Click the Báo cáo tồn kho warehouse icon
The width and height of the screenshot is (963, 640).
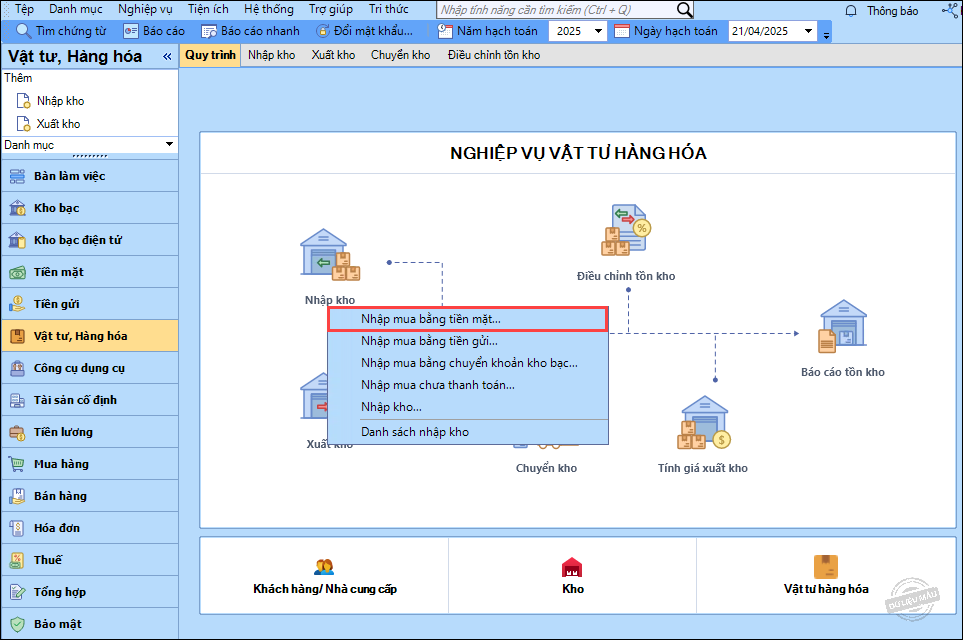tap(842, 327)
